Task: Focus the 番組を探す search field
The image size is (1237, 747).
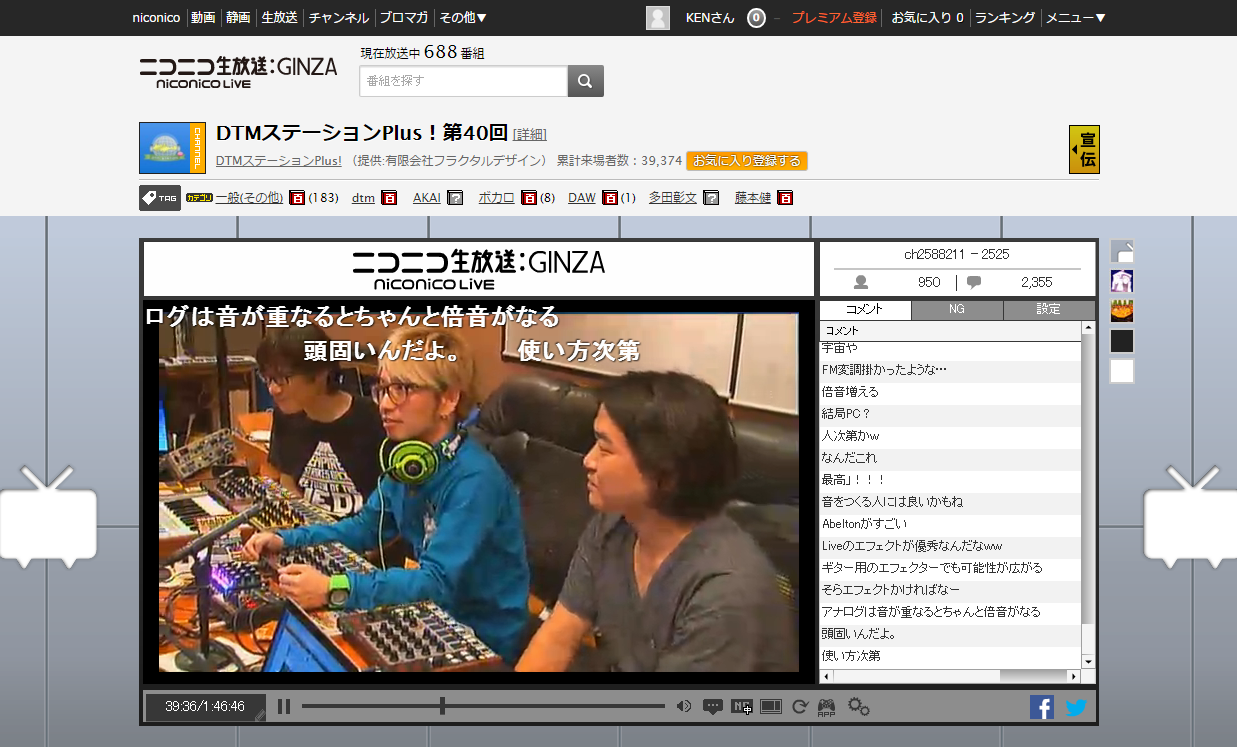Action: [464, 81]
